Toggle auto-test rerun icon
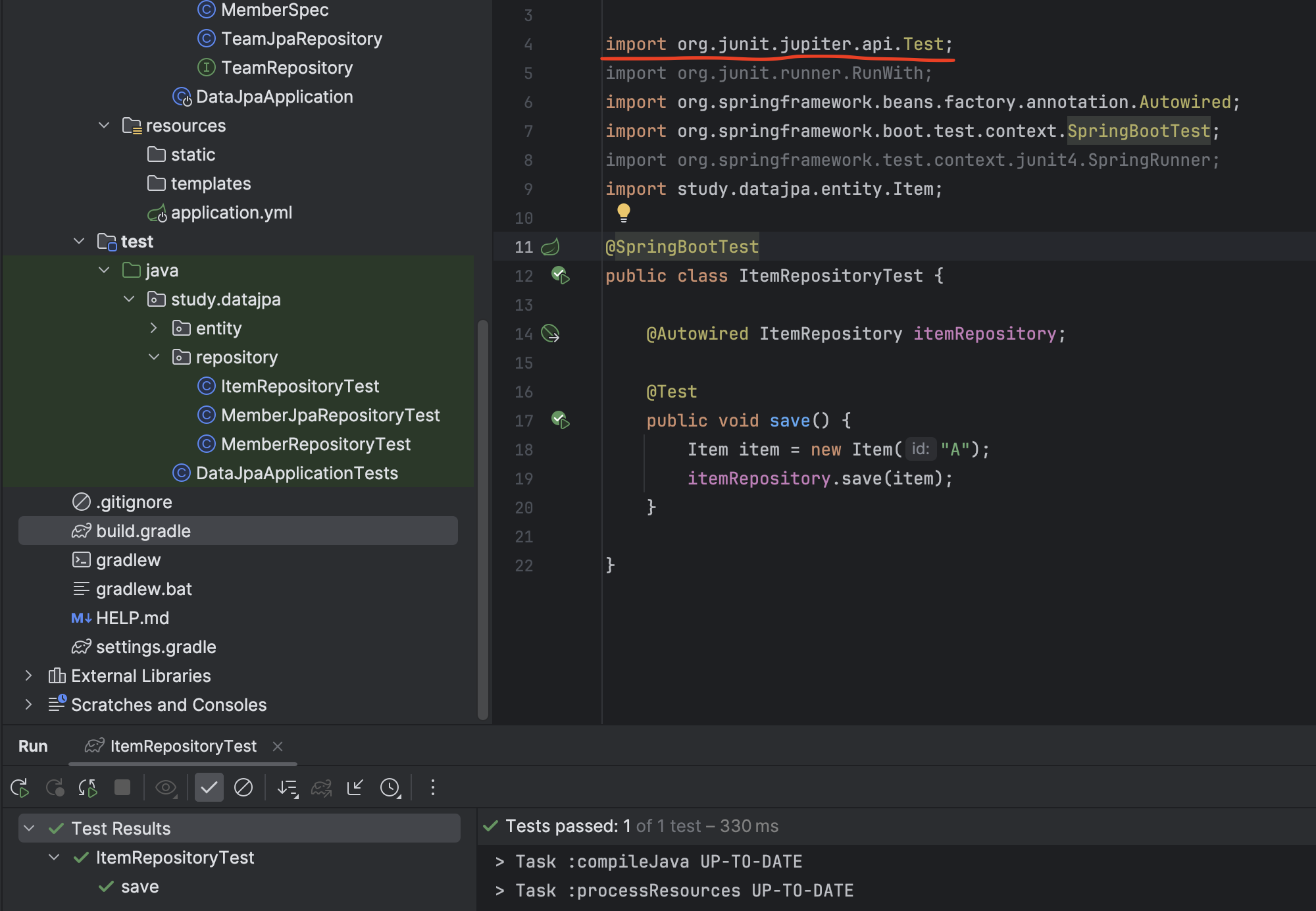The width and height of the screenshot is (1316, 911). (88, 788)
